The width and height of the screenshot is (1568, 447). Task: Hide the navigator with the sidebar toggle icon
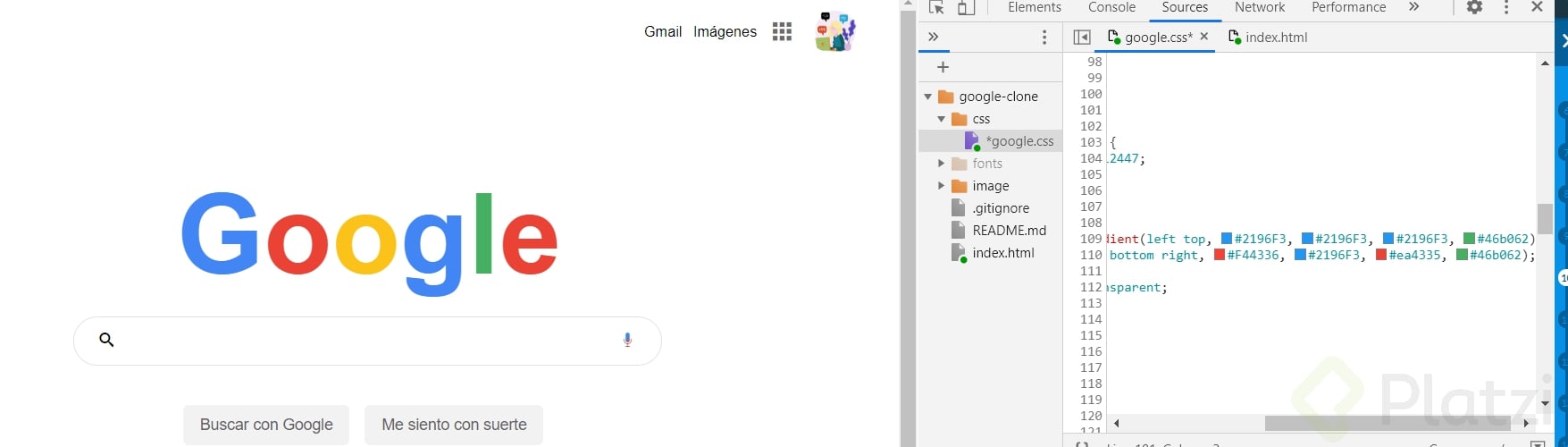tap(1082, 37)
